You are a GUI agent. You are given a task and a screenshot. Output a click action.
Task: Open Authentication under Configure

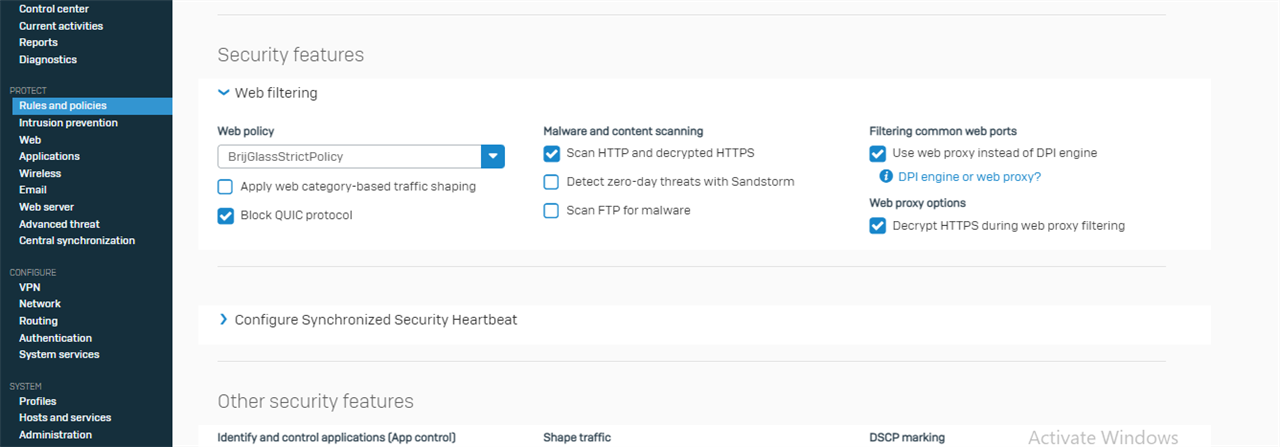pyautogui.click(x=55, y=338)
